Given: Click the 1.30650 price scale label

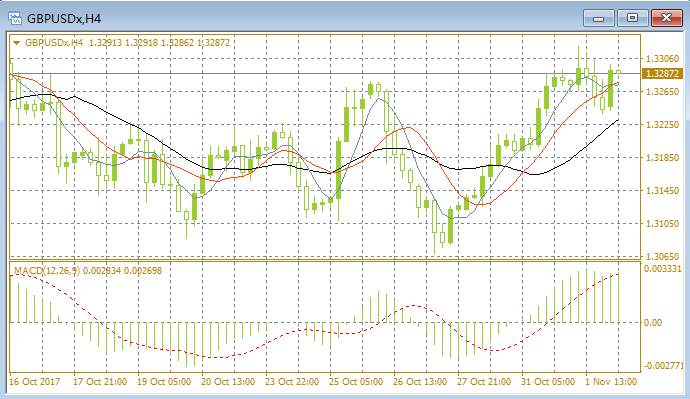Looking at the screenshot, I should click(x=662, y=256).
